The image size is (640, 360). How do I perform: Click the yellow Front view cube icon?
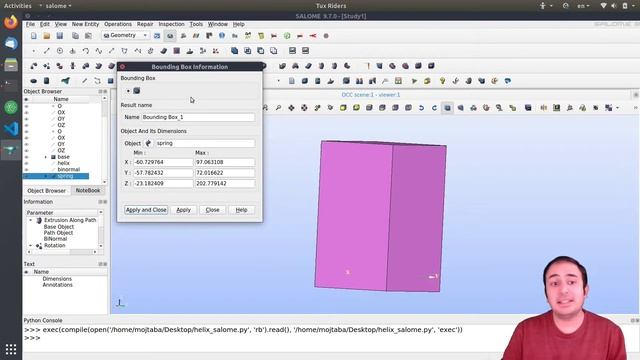(343, 108)
